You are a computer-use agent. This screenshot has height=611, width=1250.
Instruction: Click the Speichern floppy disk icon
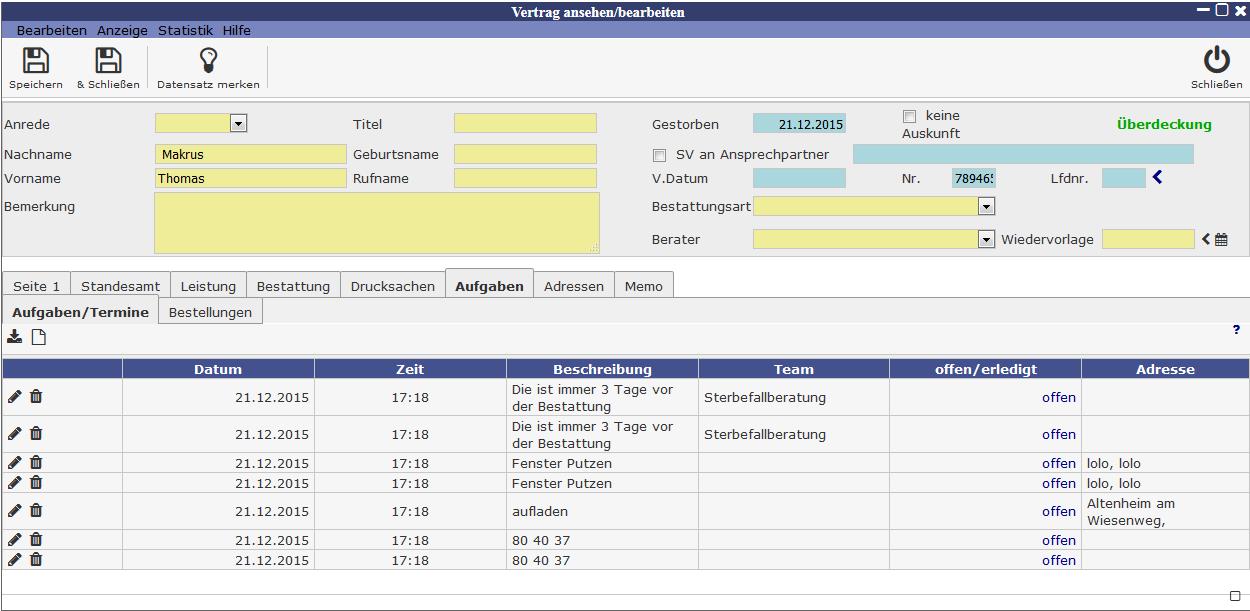tap(36, 61)
